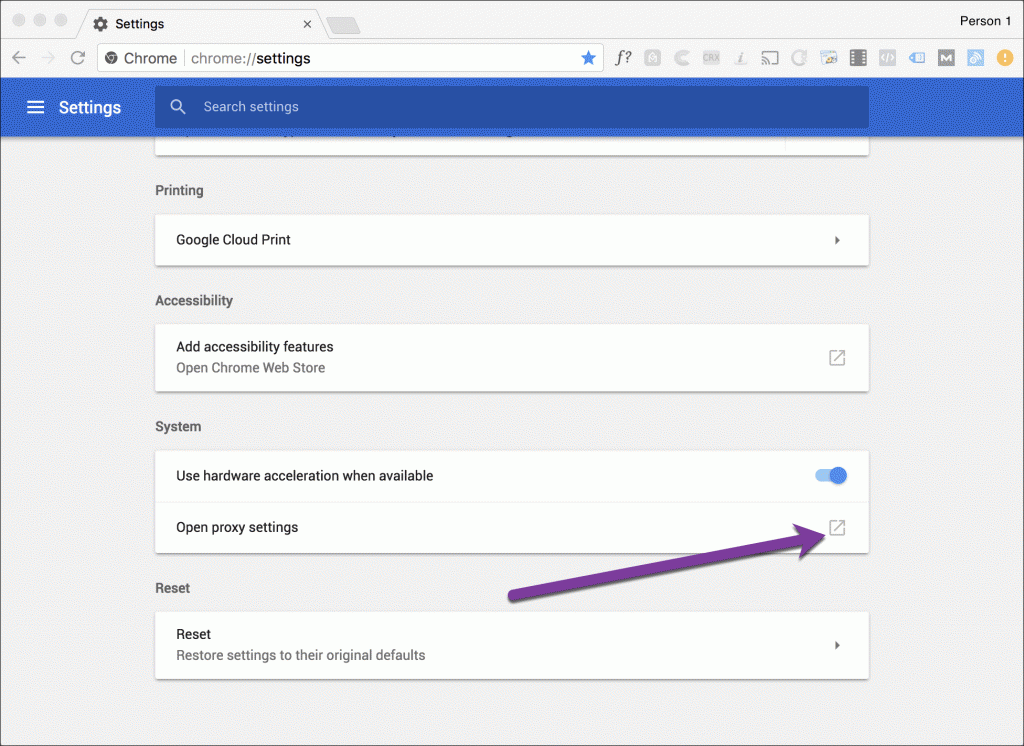Click the gray circular arrow extension icon

799,58
